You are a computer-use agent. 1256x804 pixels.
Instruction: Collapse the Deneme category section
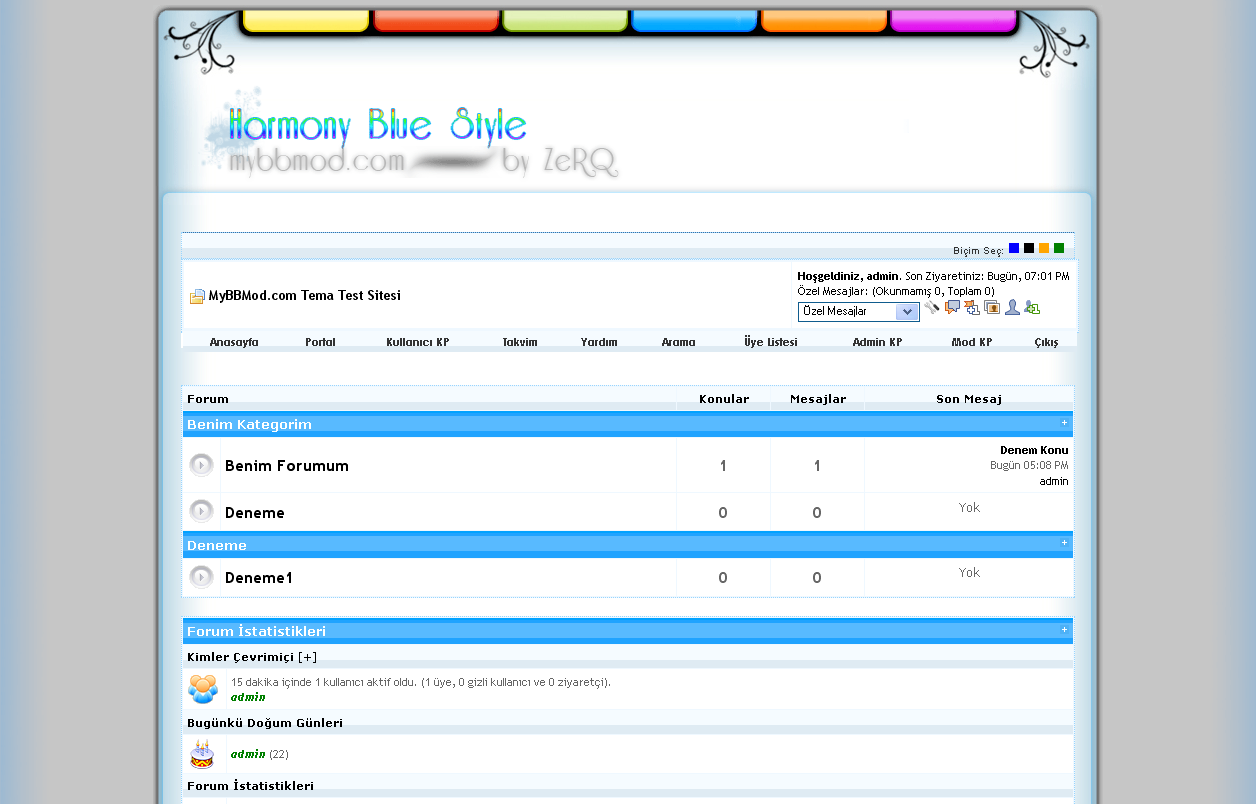click(x=1064, y=543)
